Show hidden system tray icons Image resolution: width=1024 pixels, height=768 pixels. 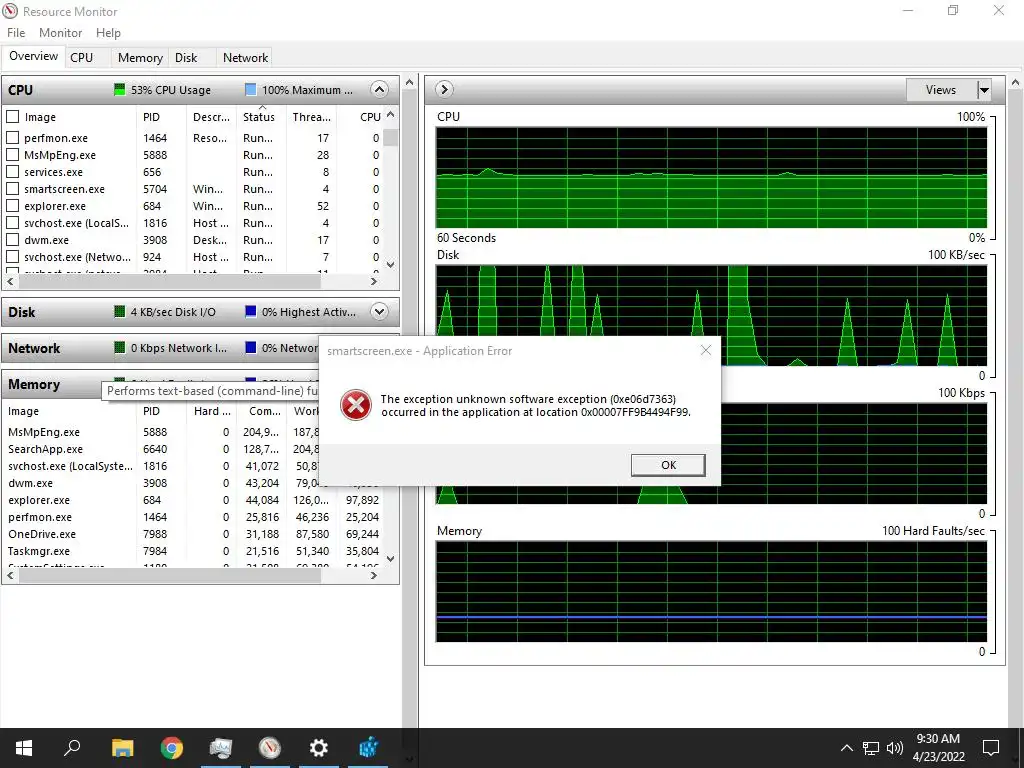846,748
